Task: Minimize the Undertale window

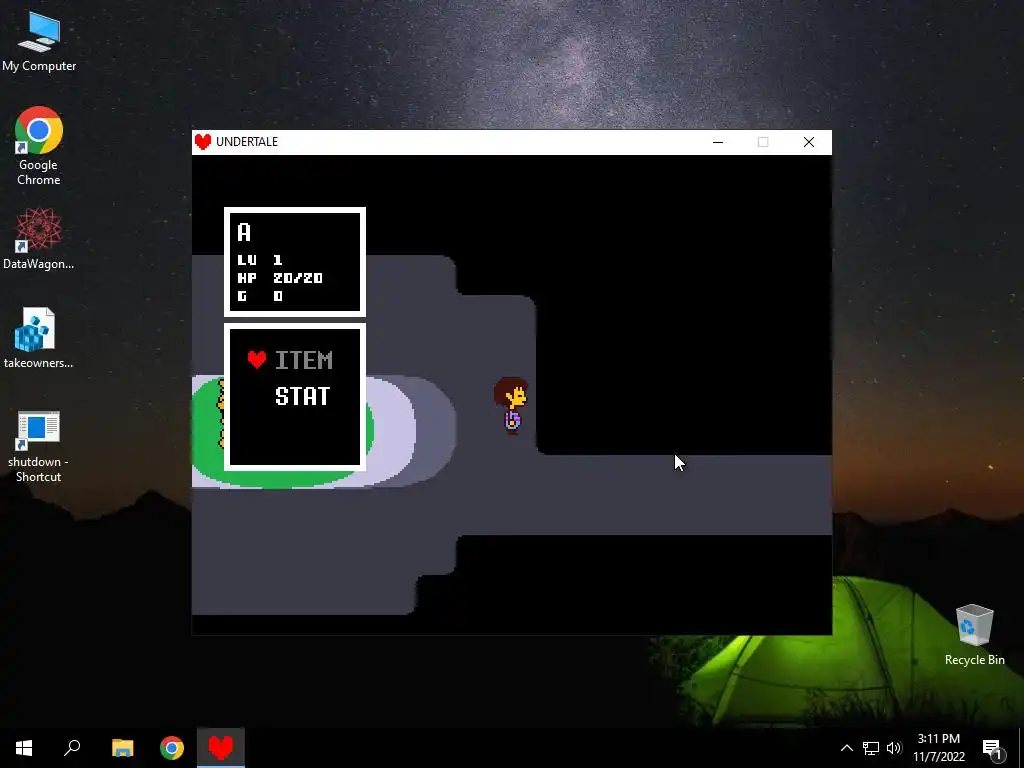Action: click(x=718, y=142)
